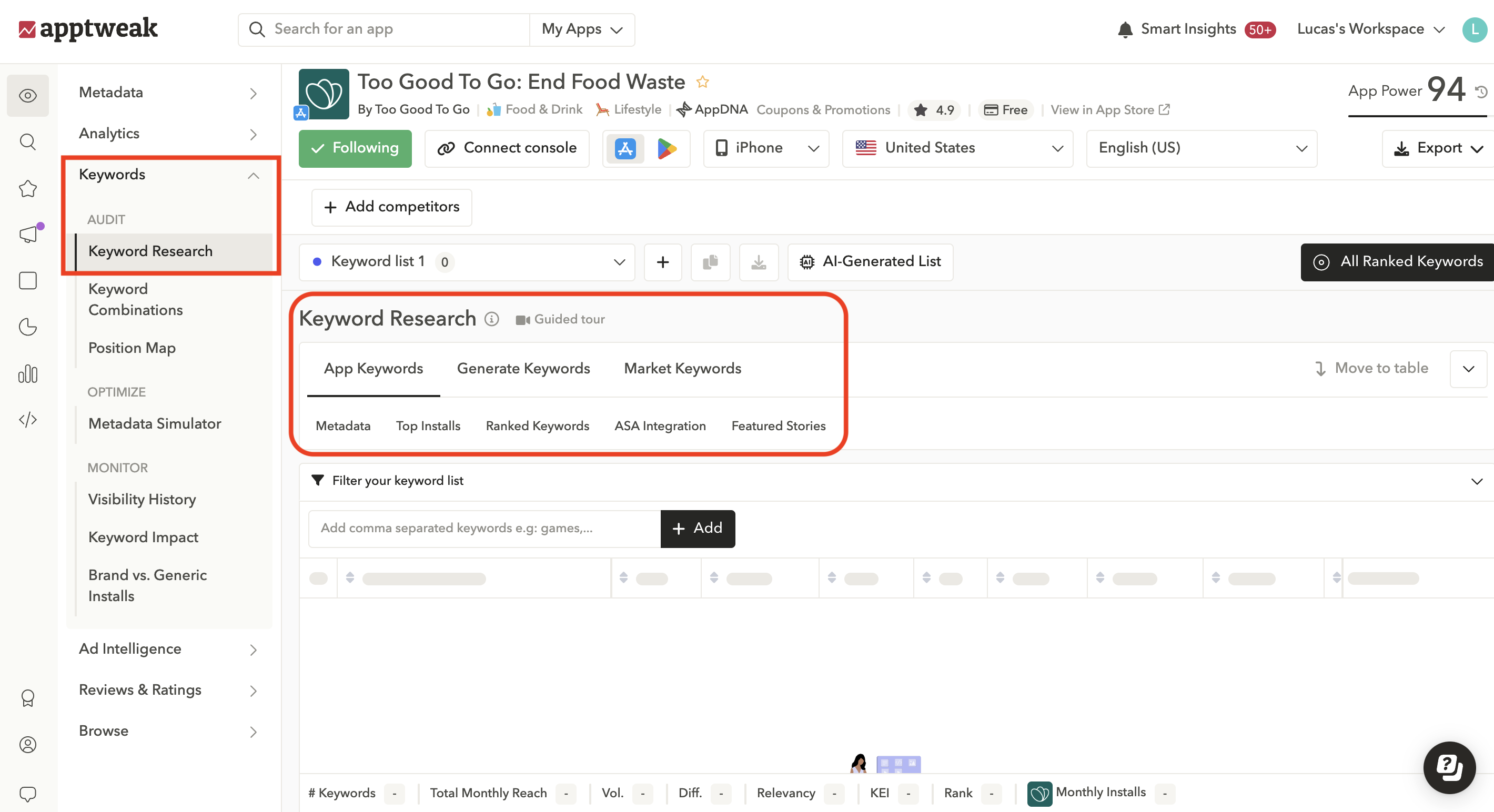Expand the Reviews & Ratings sidebar section
The height and width of the screenshot is (812, 1494).
(168, 690)
